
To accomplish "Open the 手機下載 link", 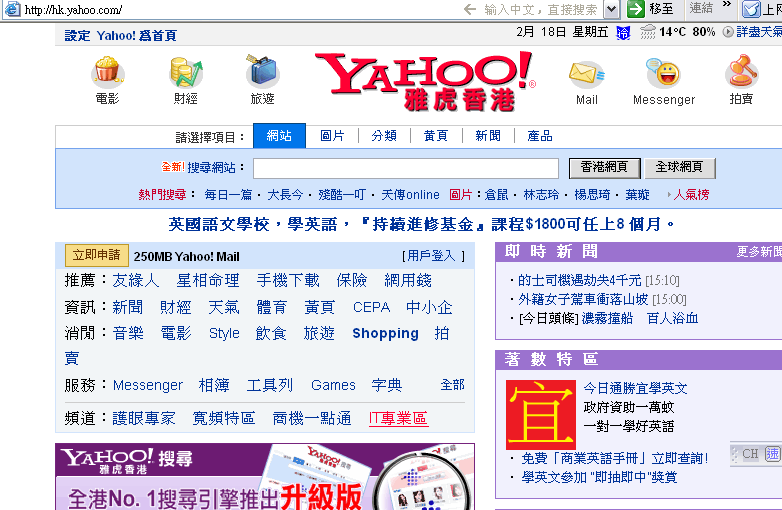I will [288, 280].
